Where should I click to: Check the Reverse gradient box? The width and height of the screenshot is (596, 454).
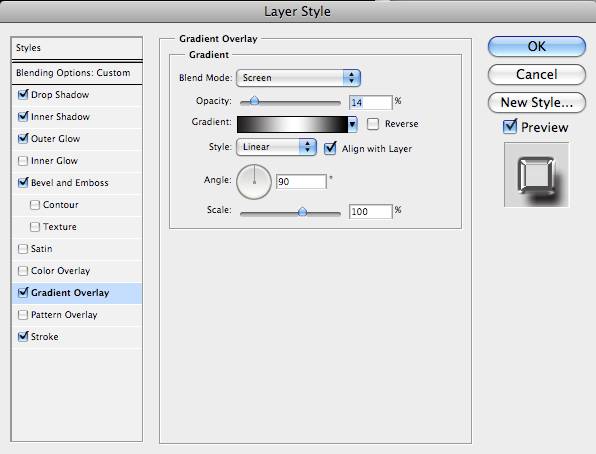373,124
